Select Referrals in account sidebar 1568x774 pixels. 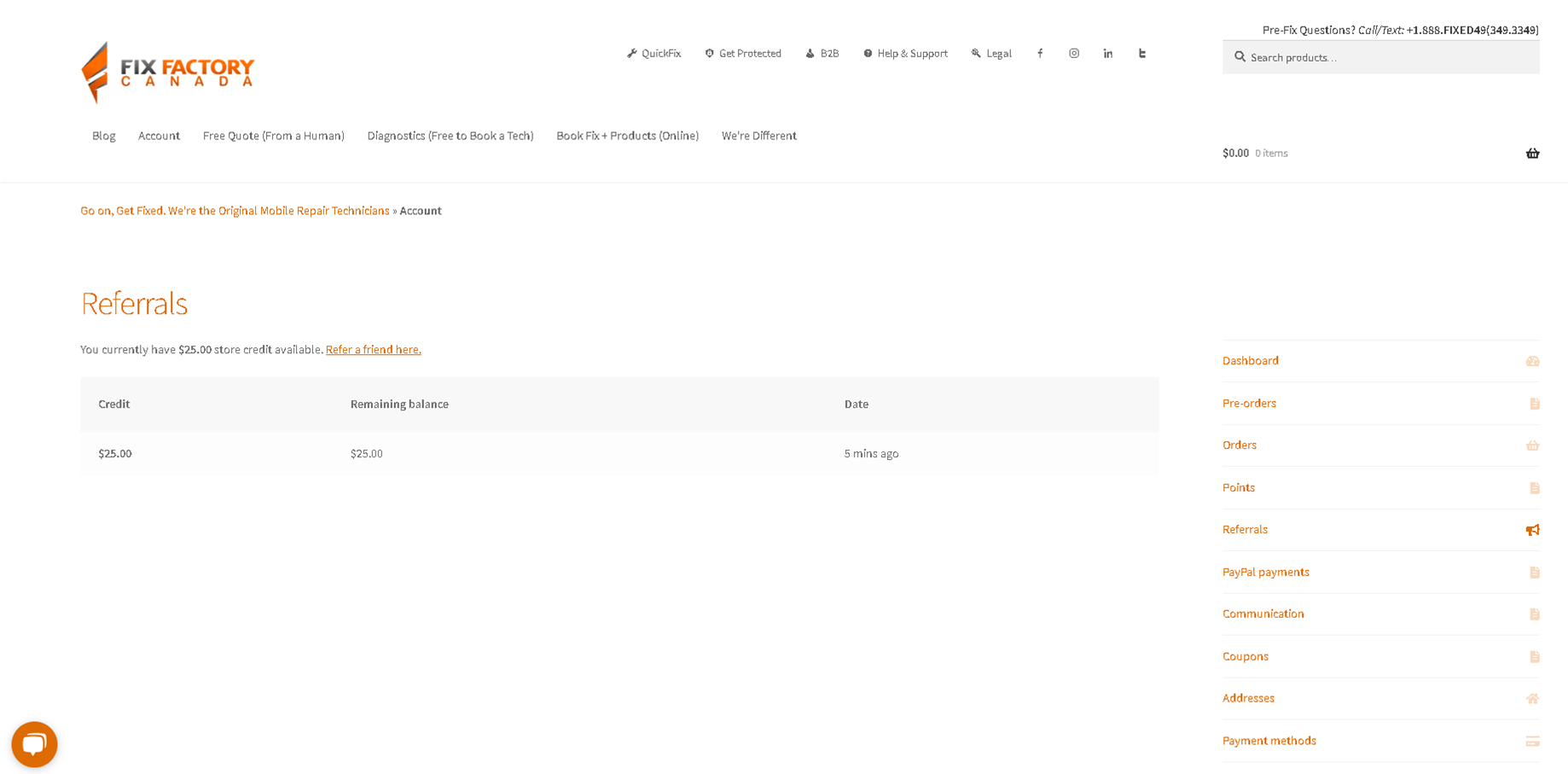tap(1245, 530)
